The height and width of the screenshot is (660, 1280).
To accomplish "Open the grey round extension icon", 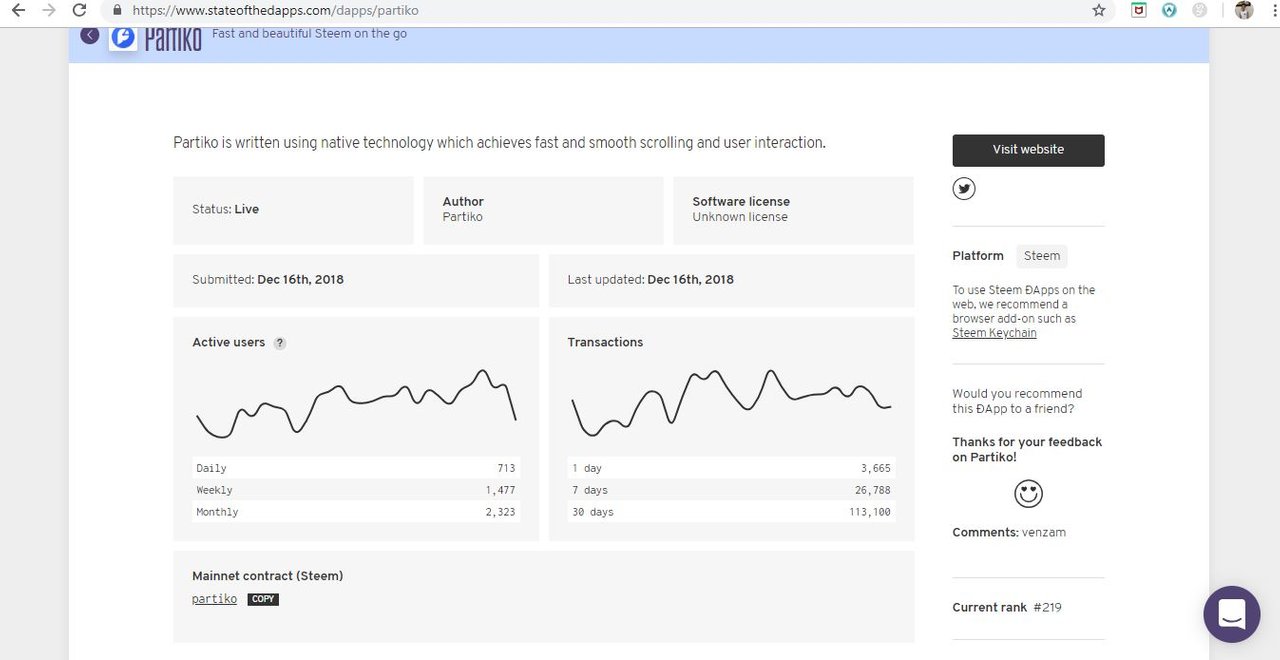I will [x=1199, y=10].
